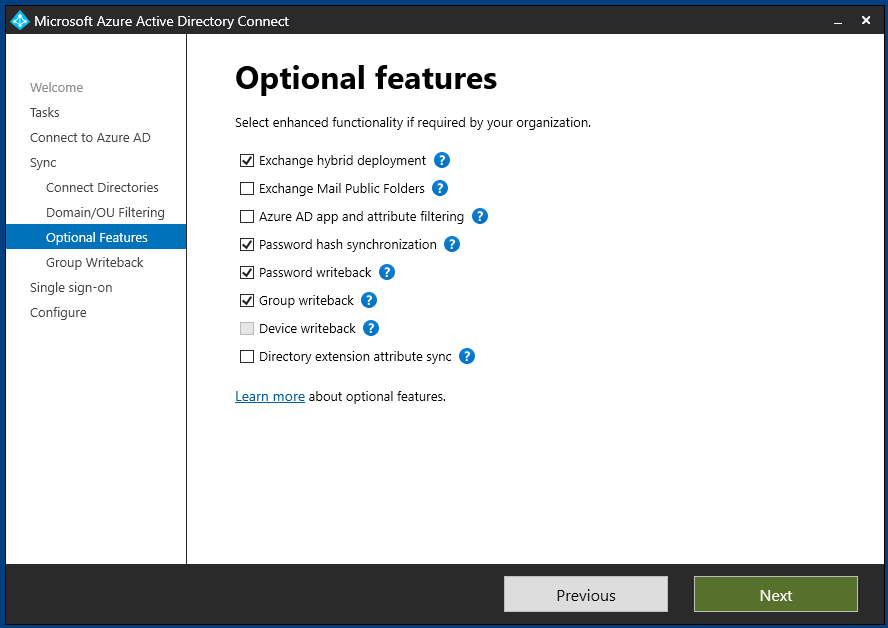
Task: Click the Device writeback checkbox
Action: tap(247, 328)
